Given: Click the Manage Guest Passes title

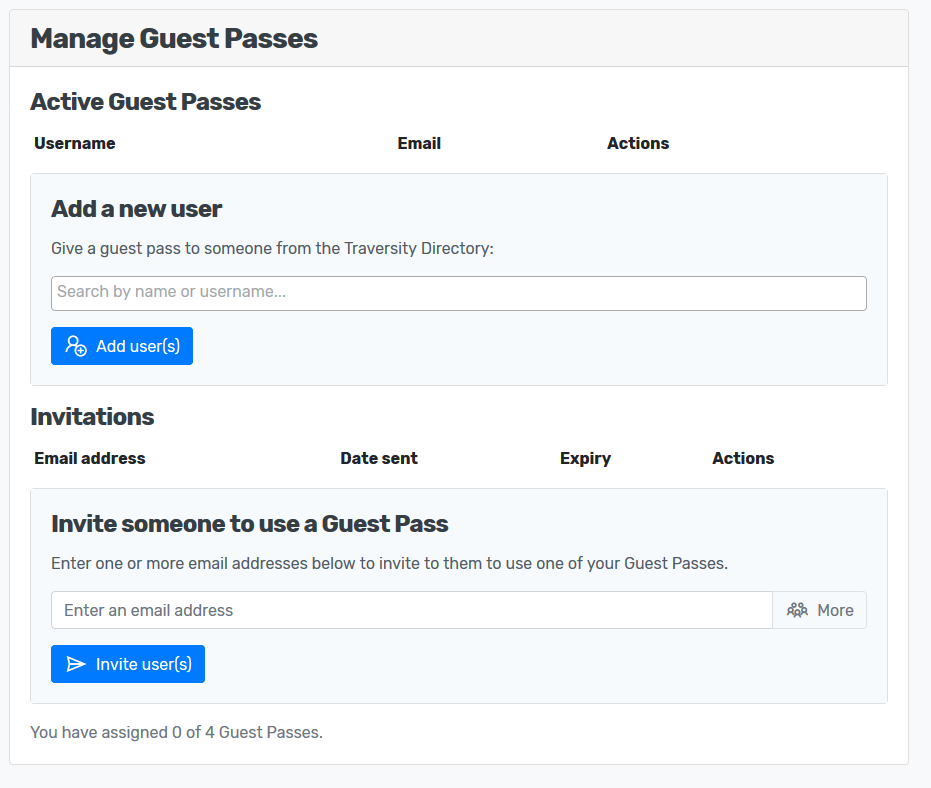Looking at the screenshot, I should pos(174,39).
